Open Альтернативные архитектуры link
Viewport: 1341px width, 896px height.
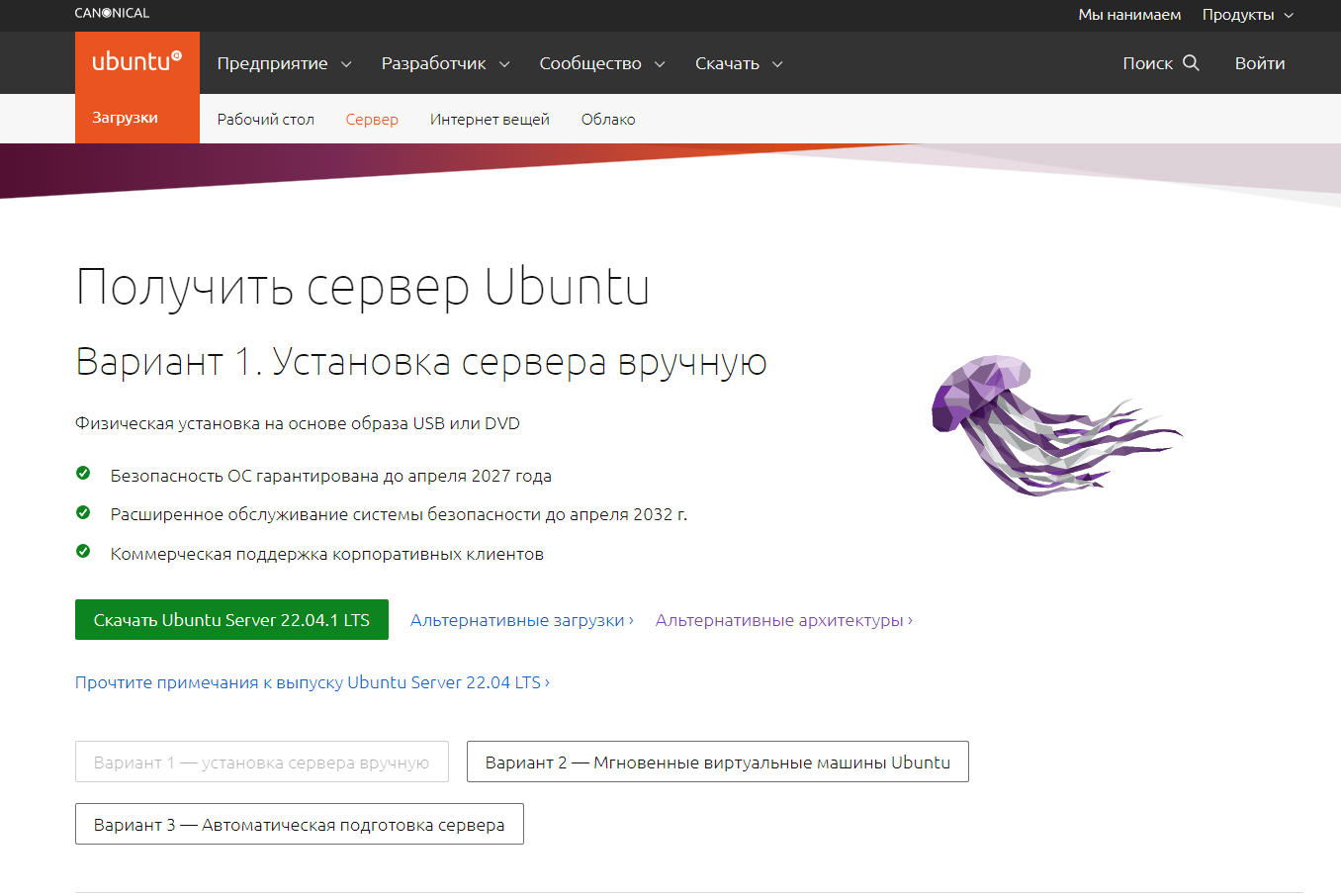click(x=783, y=620)
